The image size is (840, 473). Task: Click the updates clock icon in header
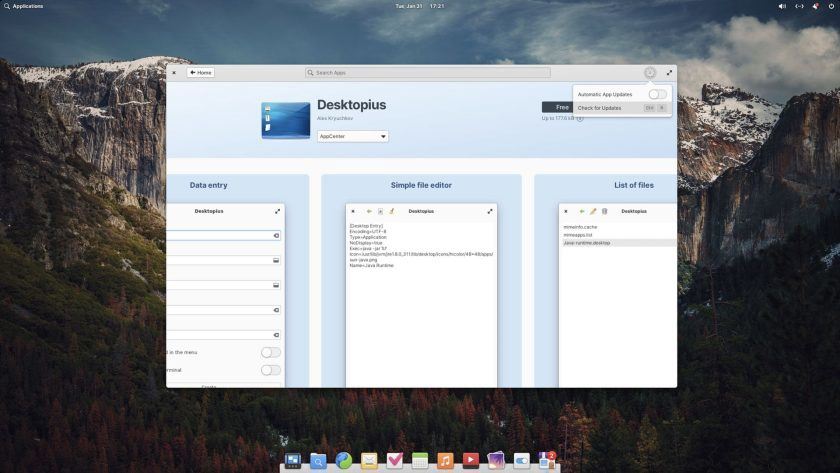tap(650, 73)
